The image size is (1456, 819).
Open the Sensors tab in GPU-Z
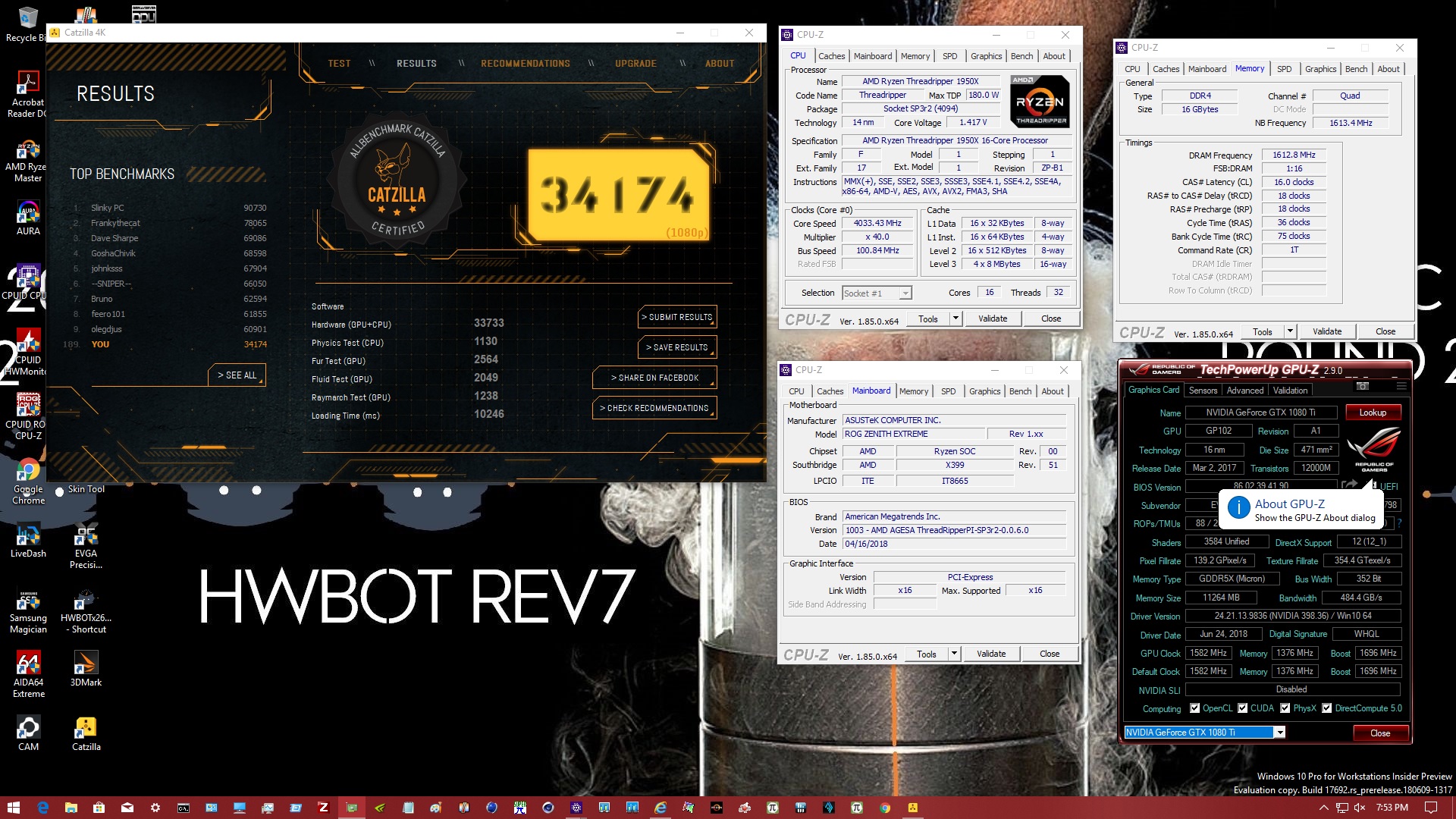pos(1203,391)
